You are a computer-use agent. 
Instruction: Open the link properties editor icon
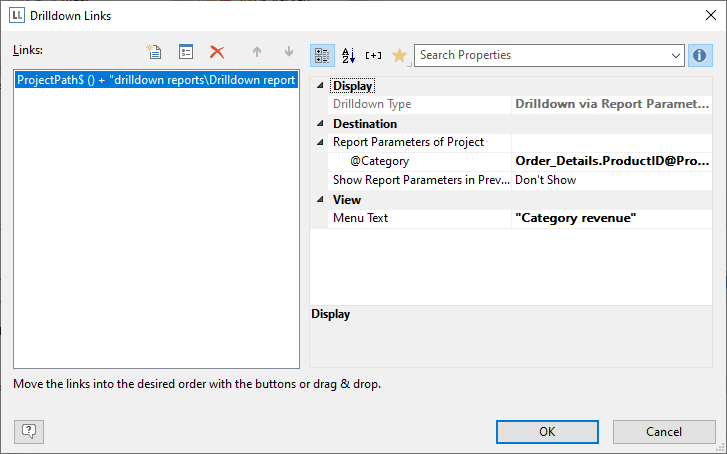click(x=186, y=51)
